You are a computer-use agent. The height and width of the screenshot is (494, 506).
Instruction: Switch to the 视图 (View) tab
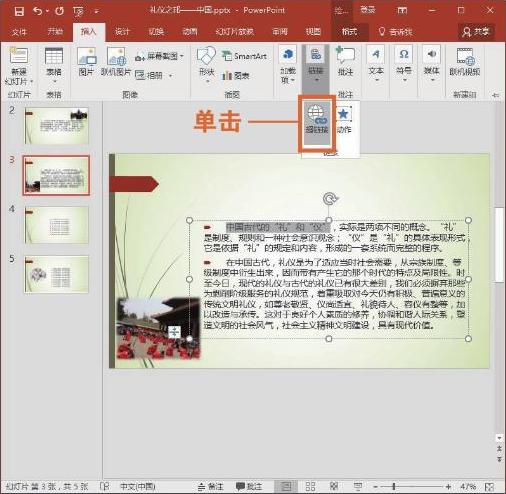313,32
